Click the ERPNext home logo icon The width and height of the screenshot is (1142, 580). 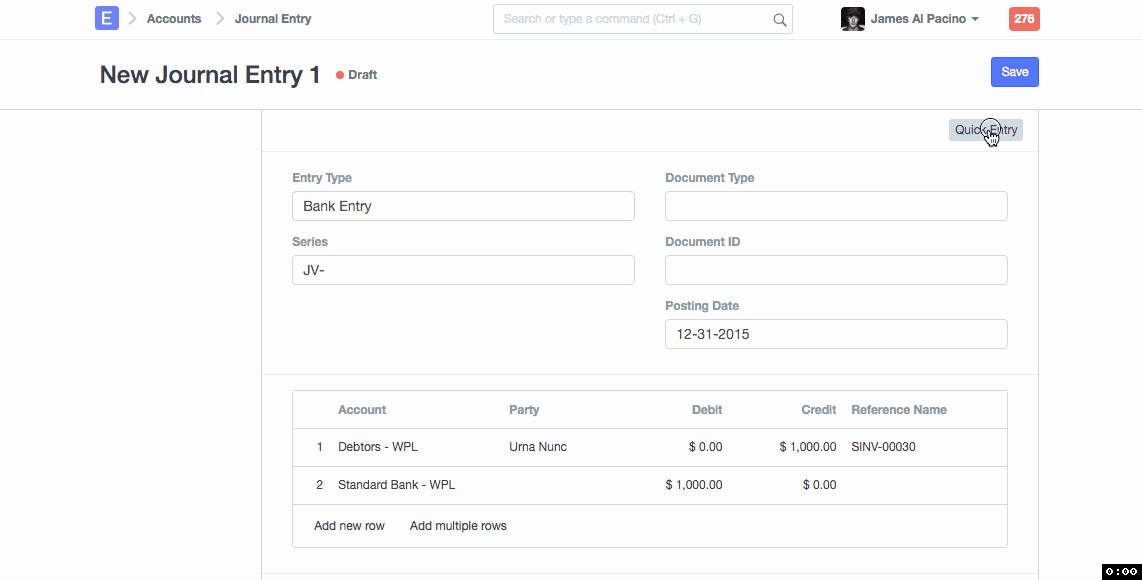point(107,18)
